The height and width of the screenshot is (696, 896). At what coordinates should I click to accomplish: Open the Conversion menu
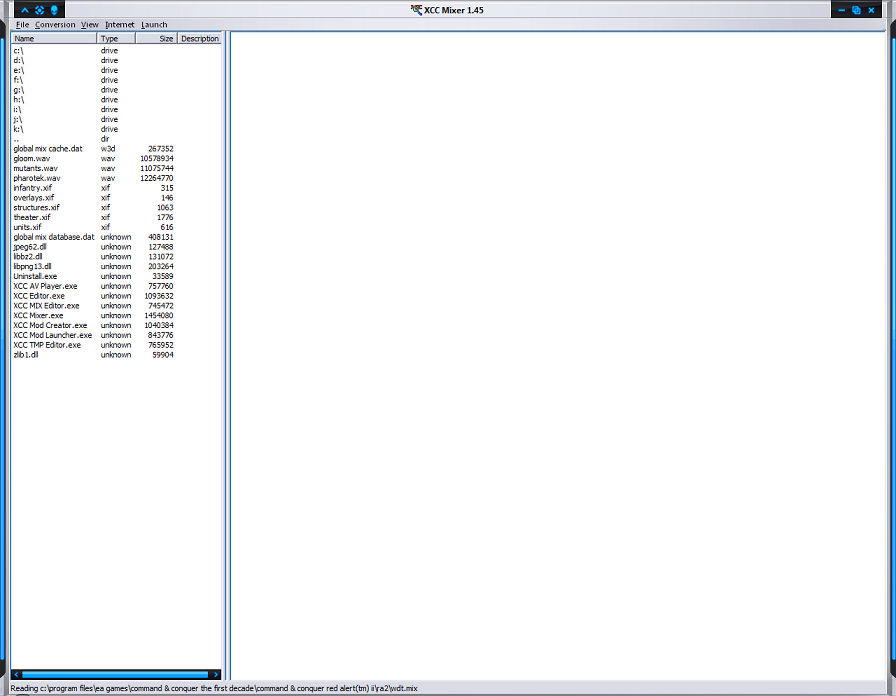[x=55, y=24]
